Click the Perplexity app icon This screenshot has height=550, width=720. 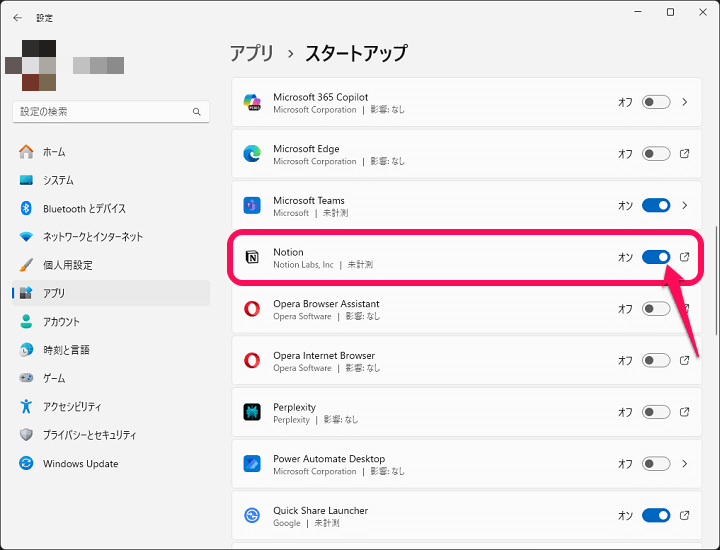click(x=252, y=412)
